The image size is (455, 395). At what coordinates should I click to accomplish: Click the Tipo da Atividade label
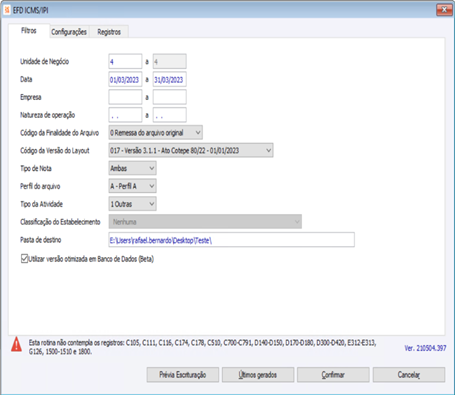click(x=41, y=204)
